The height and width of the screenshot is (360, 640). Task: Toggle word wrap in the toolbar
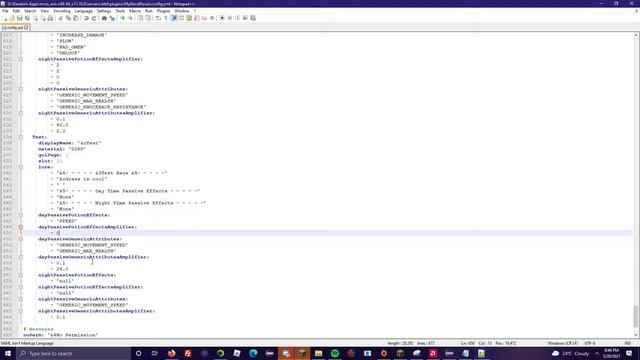158,18
